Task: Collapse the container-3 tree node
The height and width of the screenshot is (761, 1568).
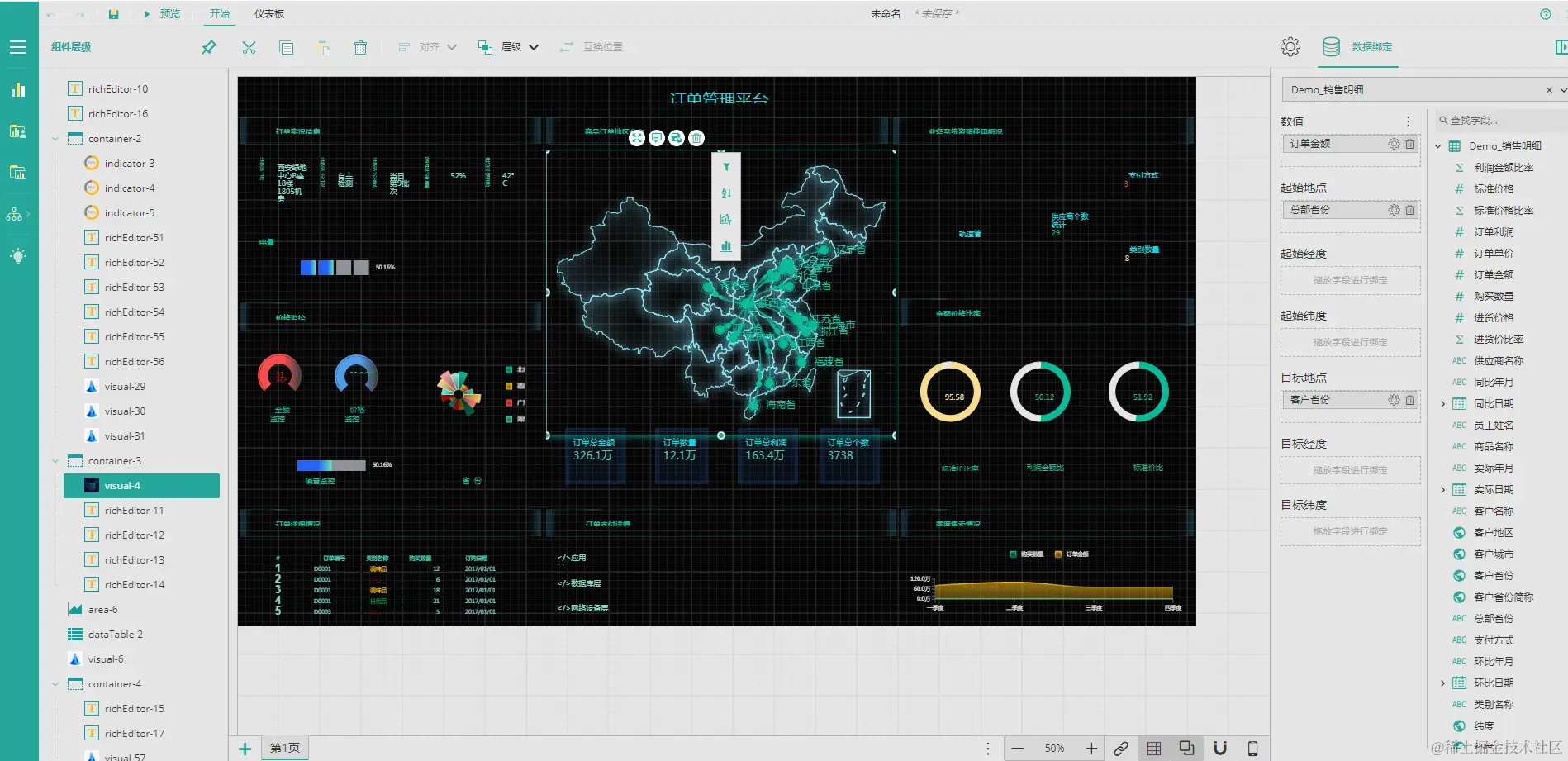Action: [55, 461]
